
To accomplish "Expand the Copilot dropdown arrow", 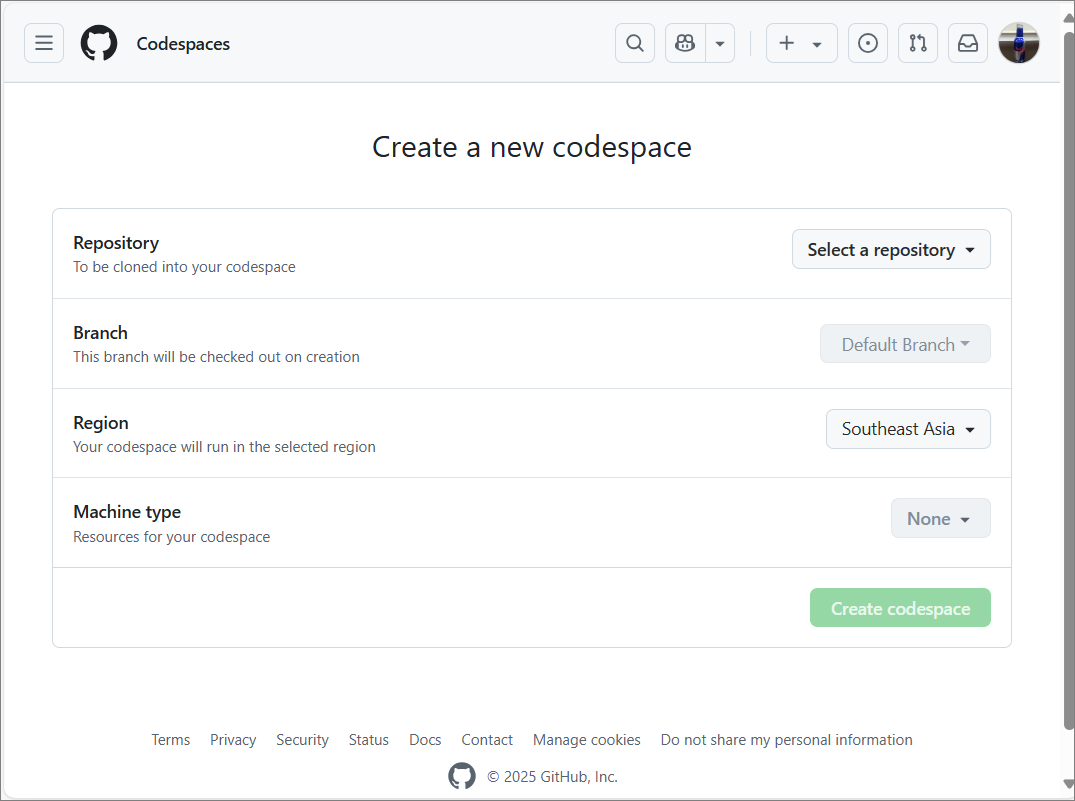I will pos(718,43).
